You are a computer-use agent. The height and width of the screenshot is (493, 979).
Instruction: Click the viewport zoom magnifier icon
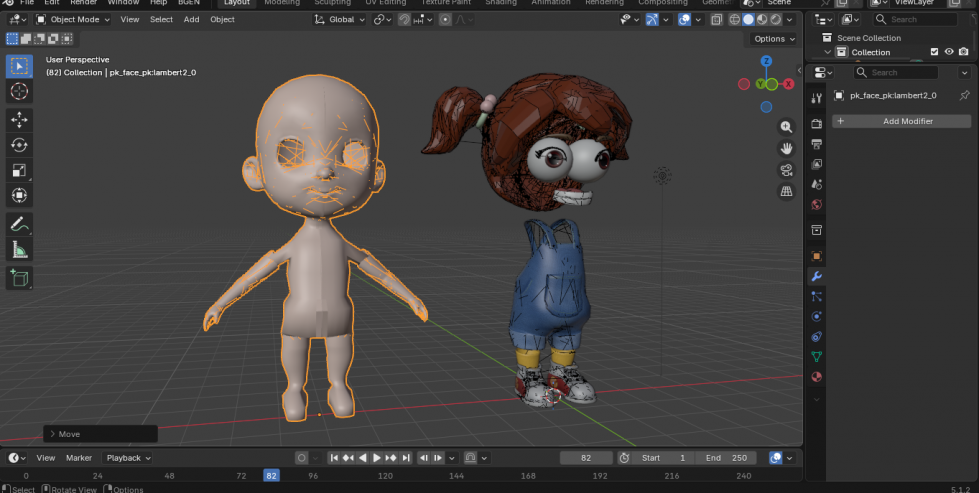[x=786, y=127]
